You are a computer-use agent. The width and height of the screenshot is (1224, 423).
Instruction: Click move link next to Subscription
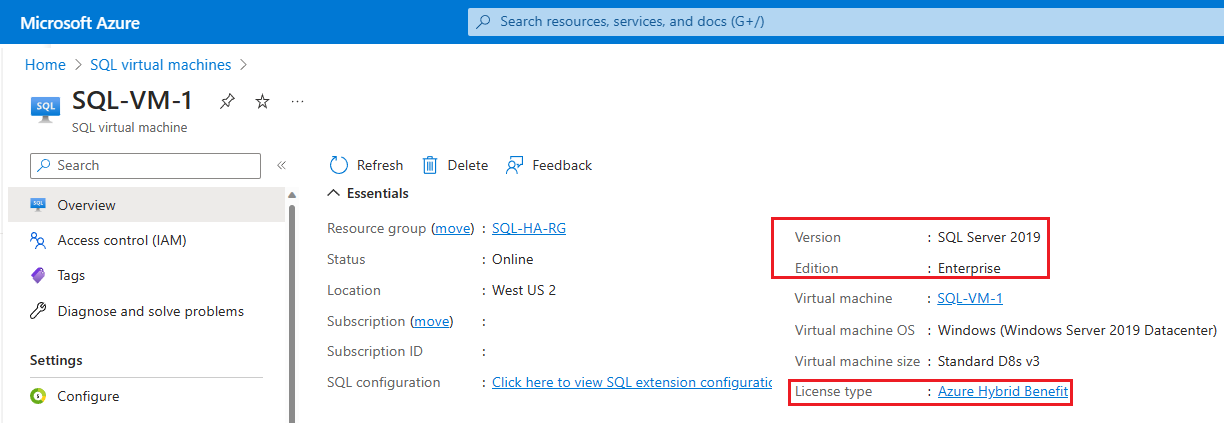tap(432, 321)
